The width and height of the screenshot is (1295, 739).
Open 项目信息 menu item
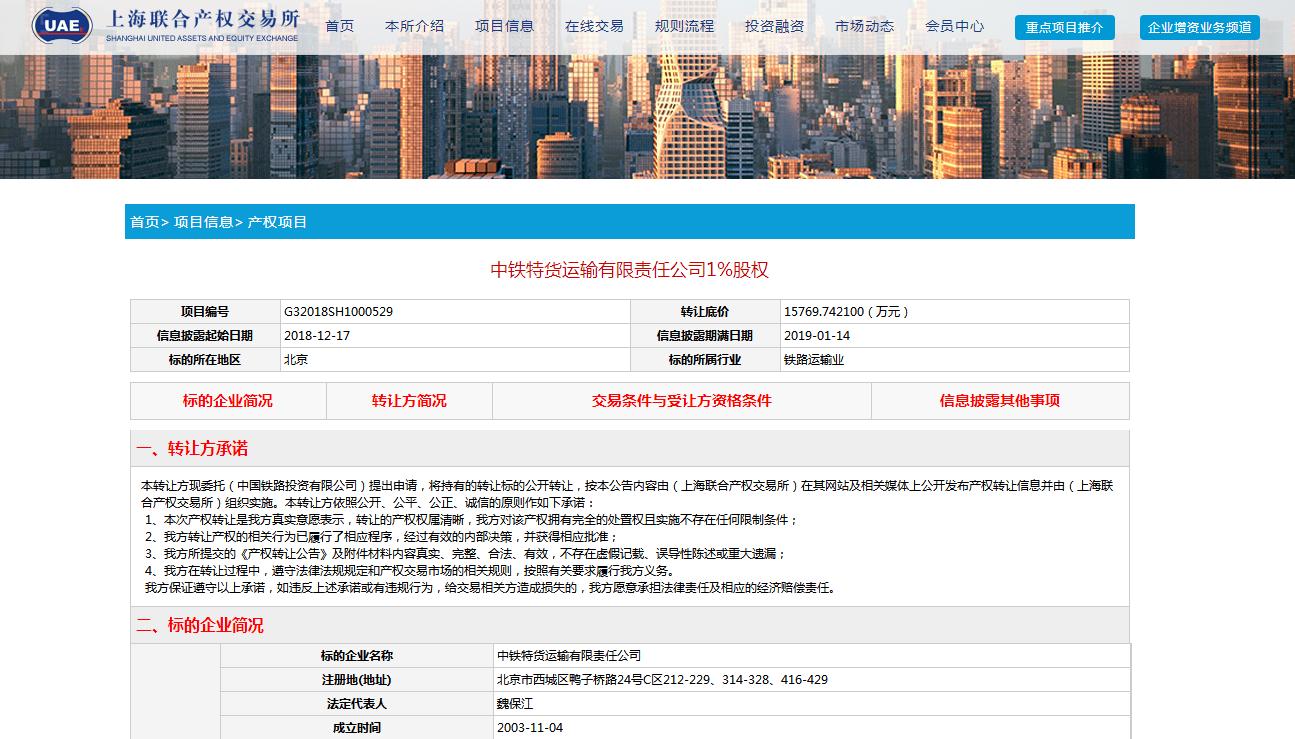click(505, 27)
